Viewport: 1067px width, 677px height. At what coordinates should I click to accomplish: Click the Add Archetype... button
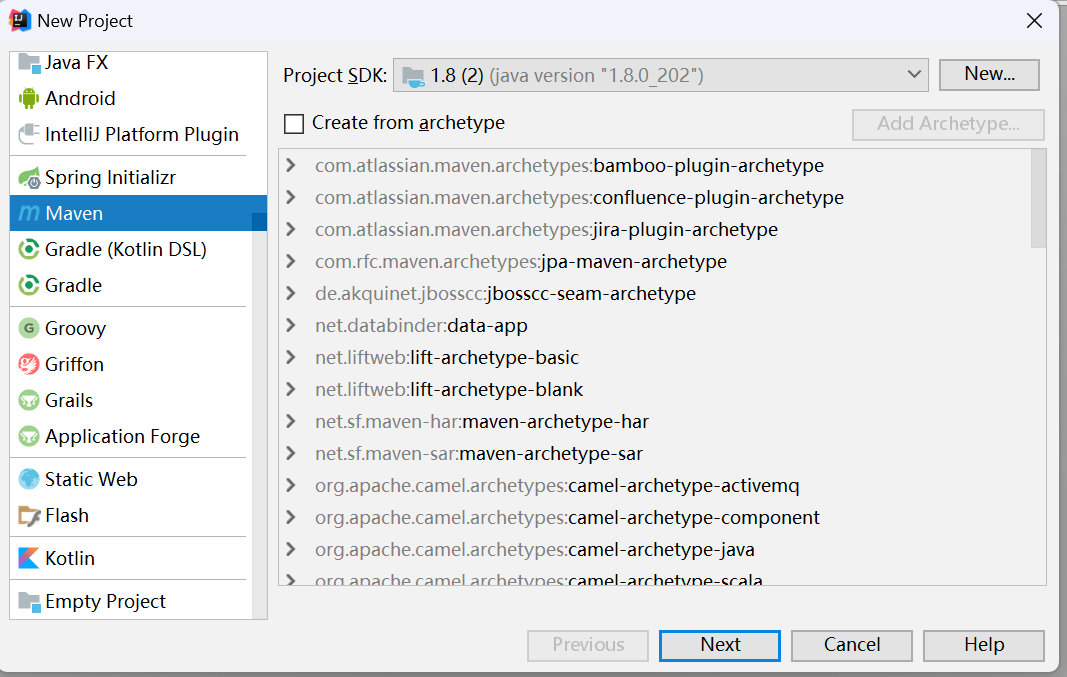[x=948, y=125]
